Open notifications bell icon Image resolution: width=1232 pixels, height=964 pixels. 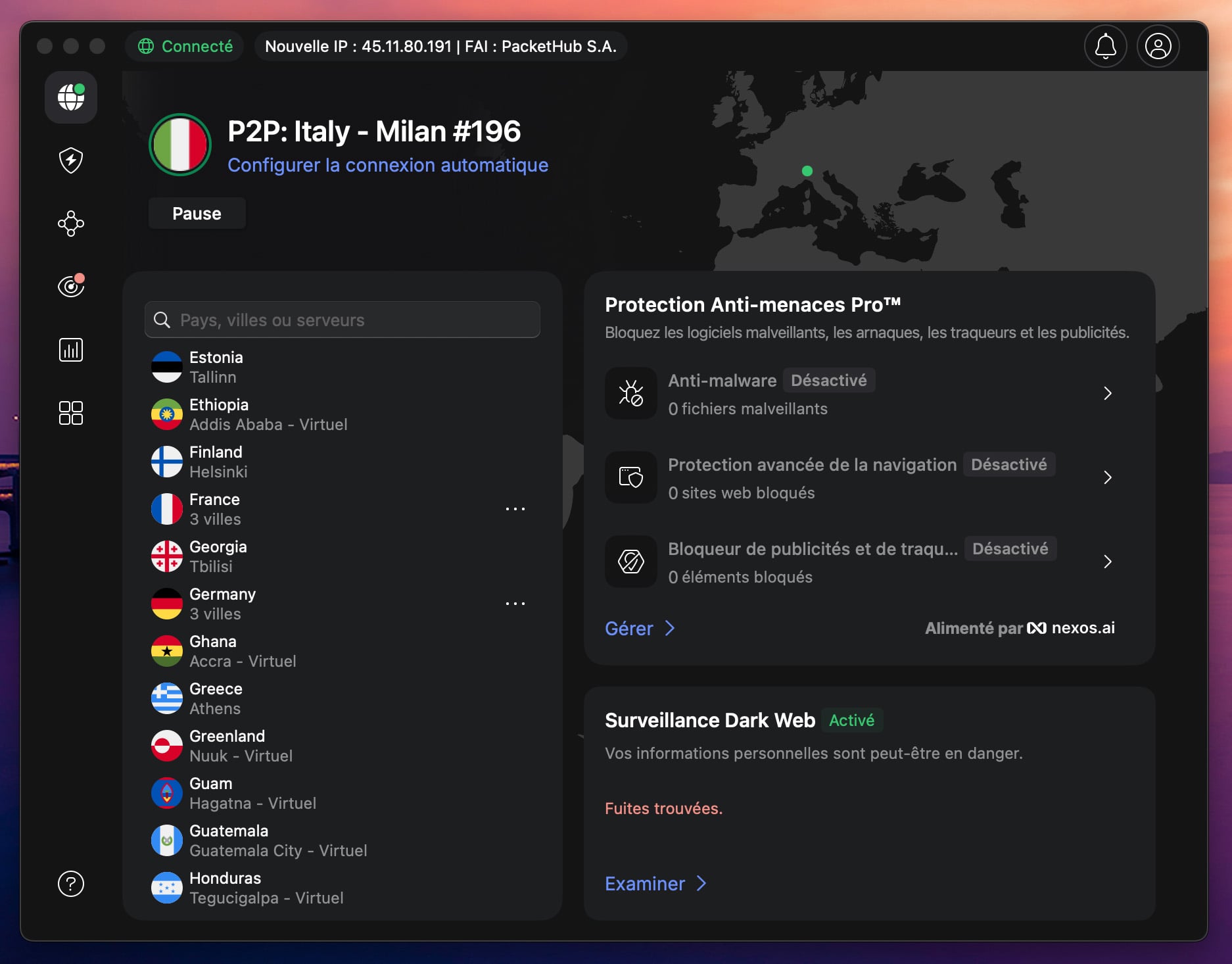1106,46
